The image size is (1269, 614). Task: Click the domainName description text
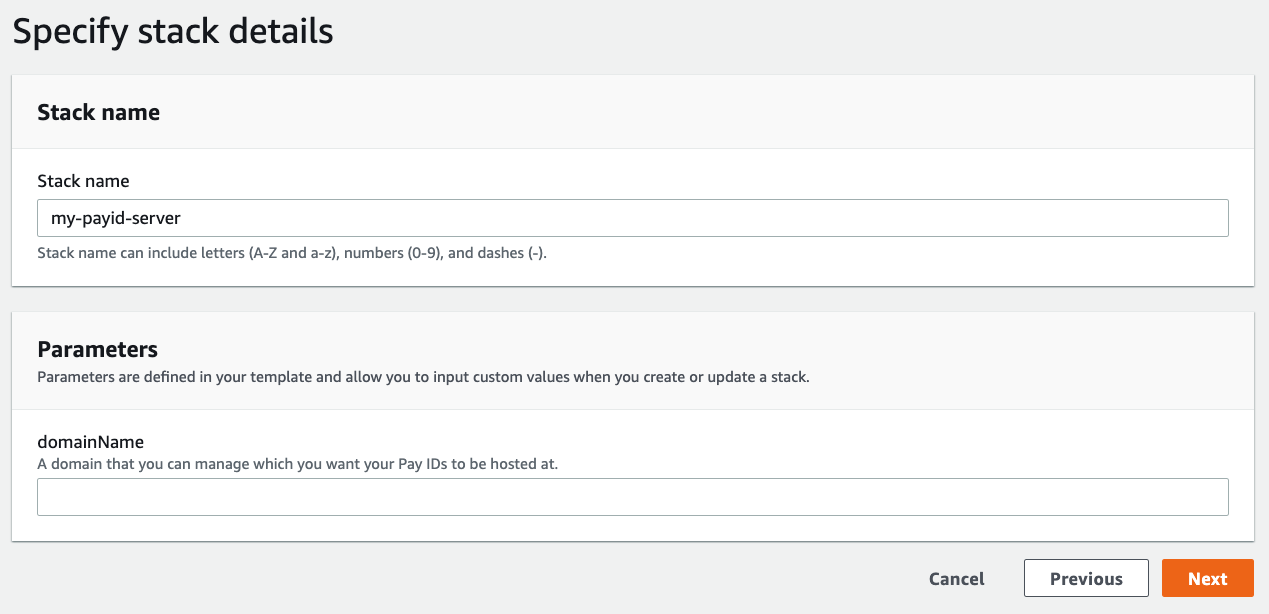[x=298, y=463]
